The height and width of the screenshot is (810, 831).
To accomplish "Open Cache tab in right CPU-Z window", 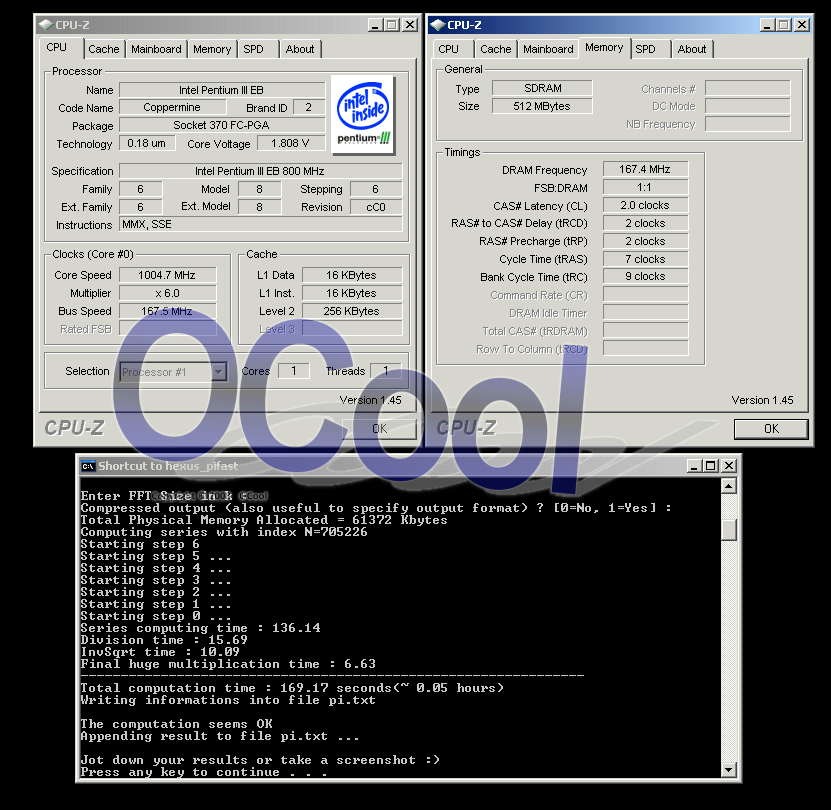I will coord(496,49).
